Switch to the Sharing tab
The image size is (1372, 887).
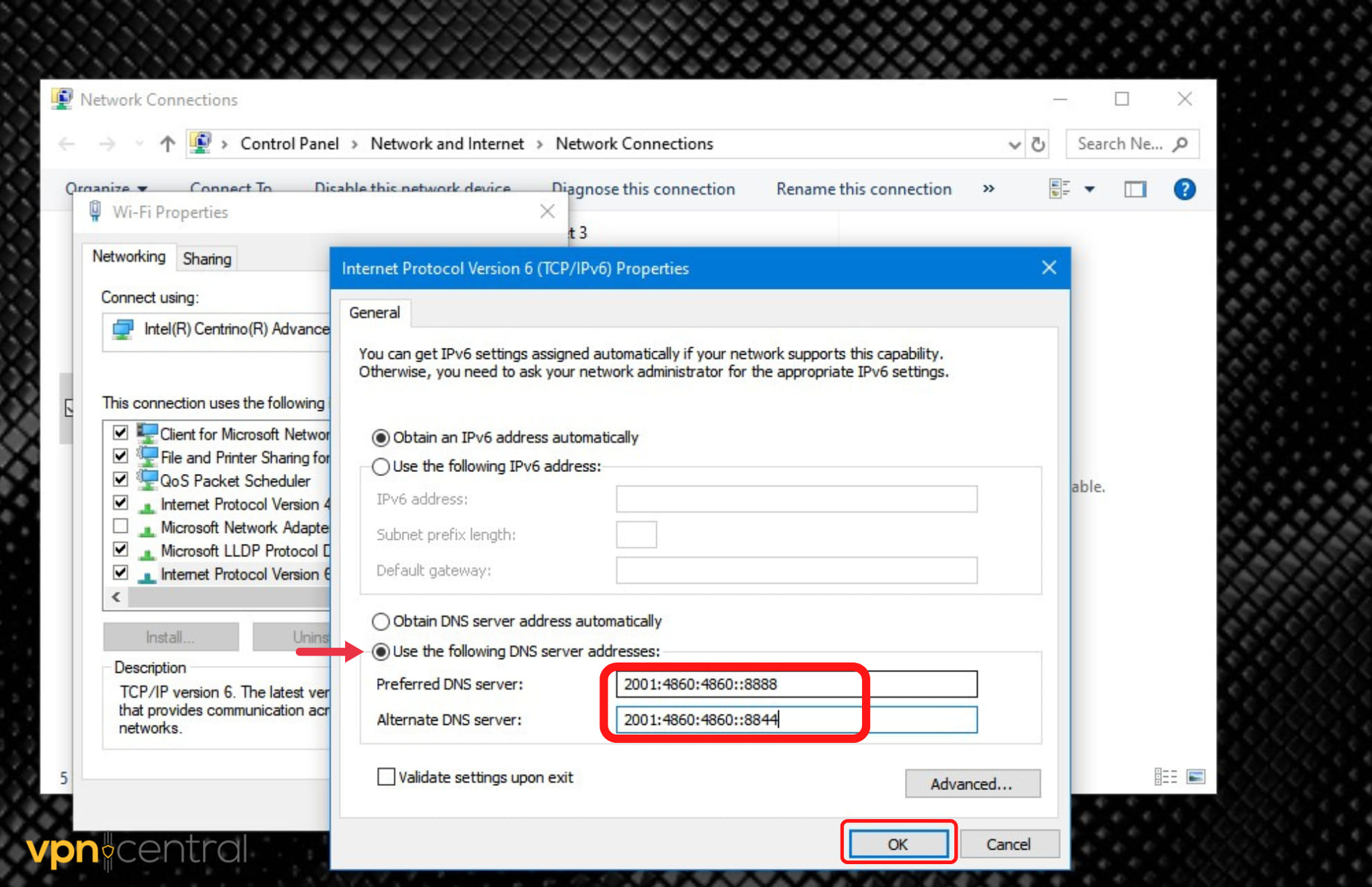click(206, 258)
